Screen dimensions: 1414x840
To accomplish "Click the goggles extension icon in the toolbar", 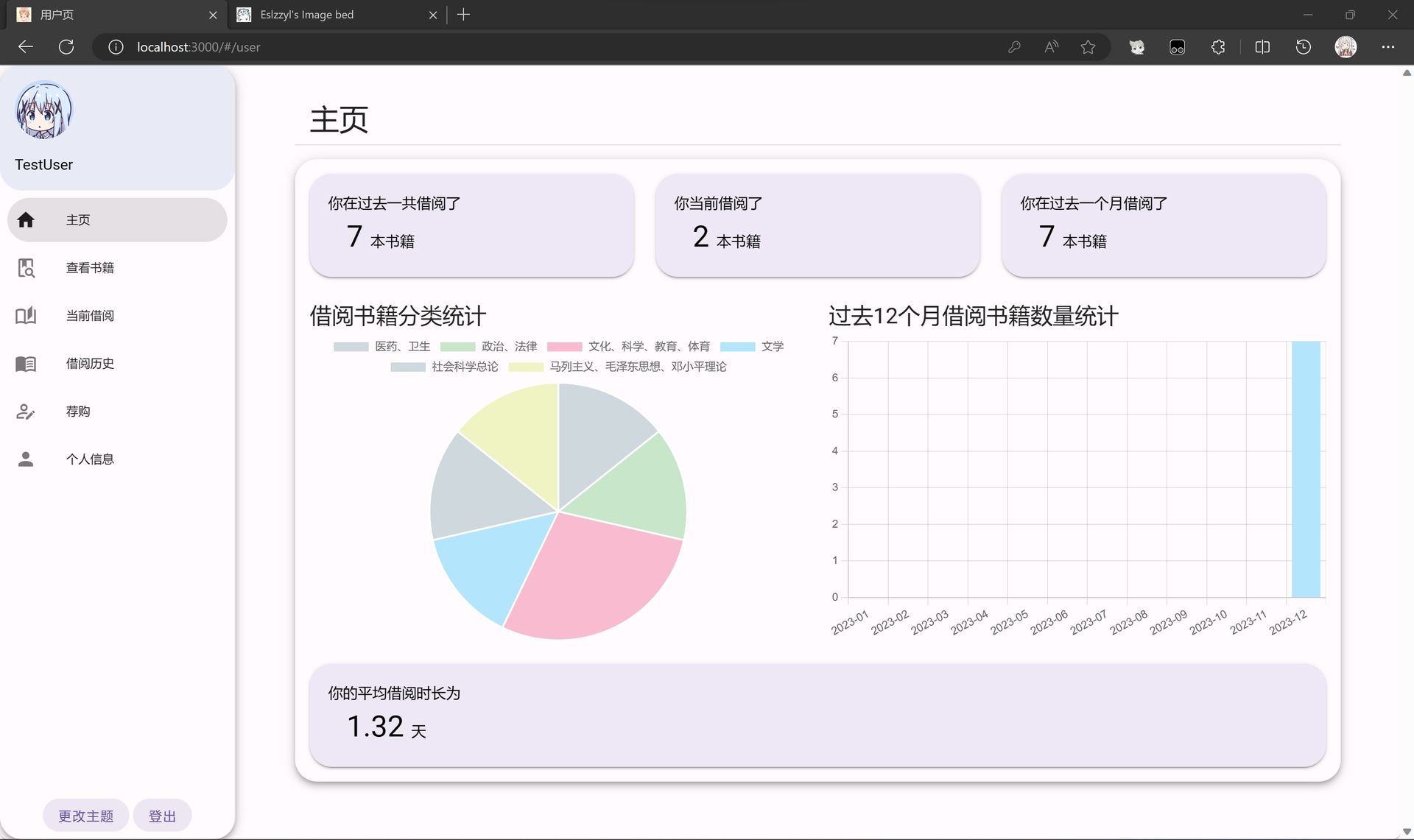I will 1177,47.
